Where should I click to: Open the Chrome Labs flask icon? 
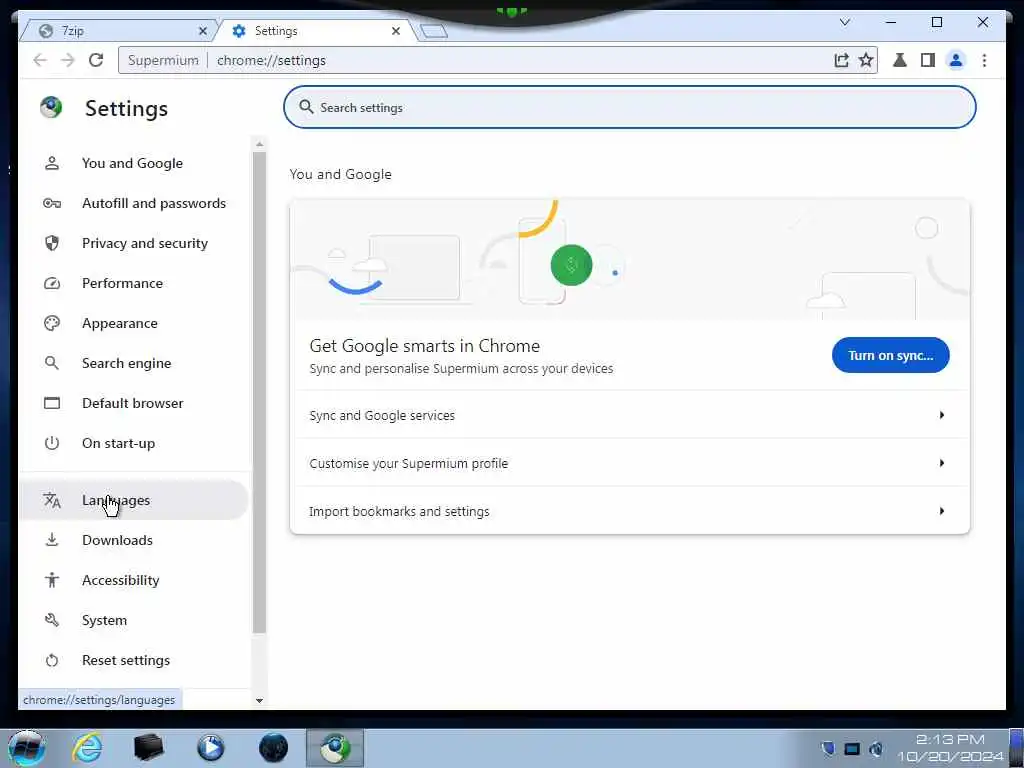click(899, 60)
